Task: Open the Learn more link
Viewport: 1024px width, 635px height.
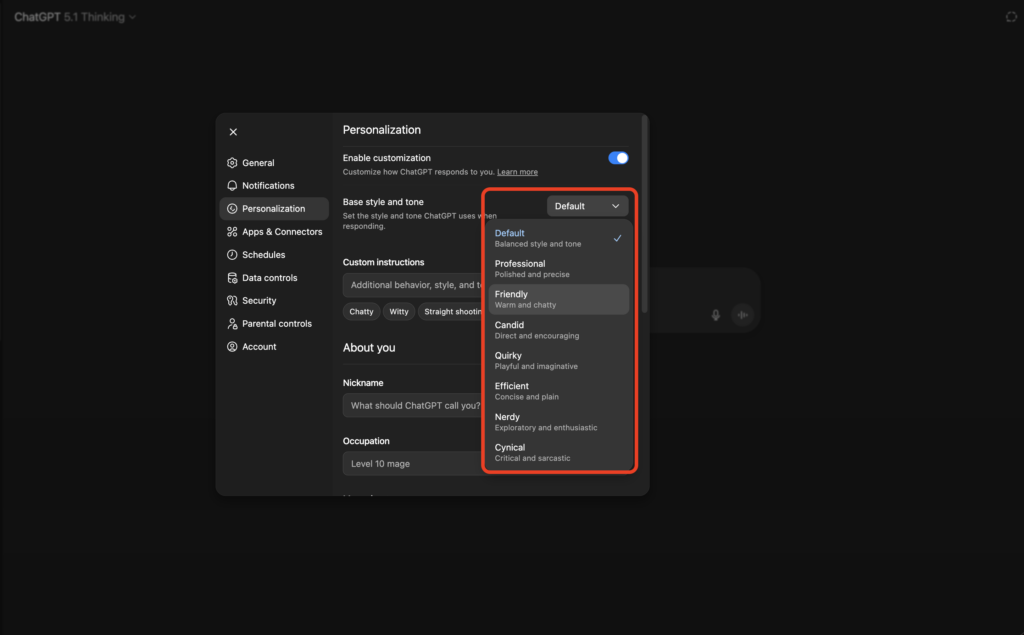Action: (517, 172)
